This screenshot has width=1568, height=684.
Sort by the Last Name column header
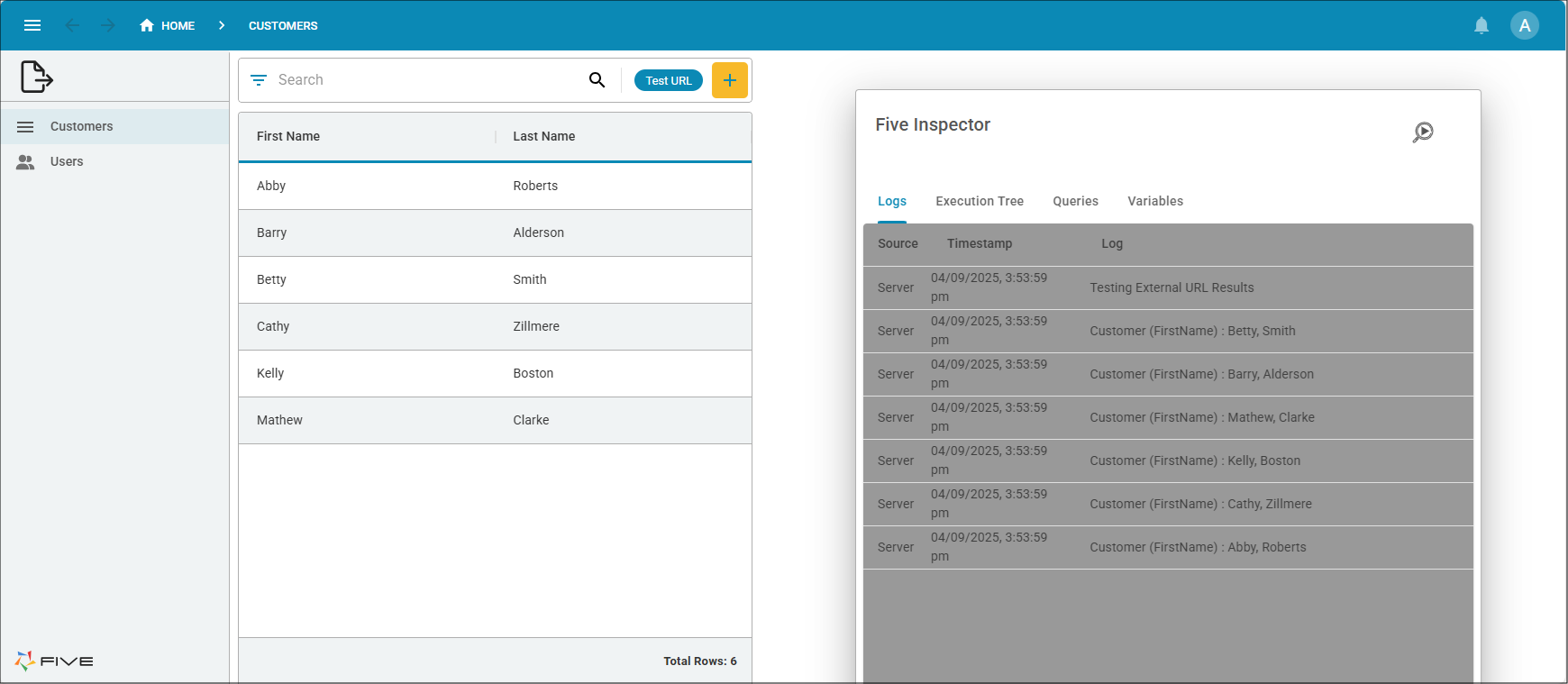click(543, 136)
